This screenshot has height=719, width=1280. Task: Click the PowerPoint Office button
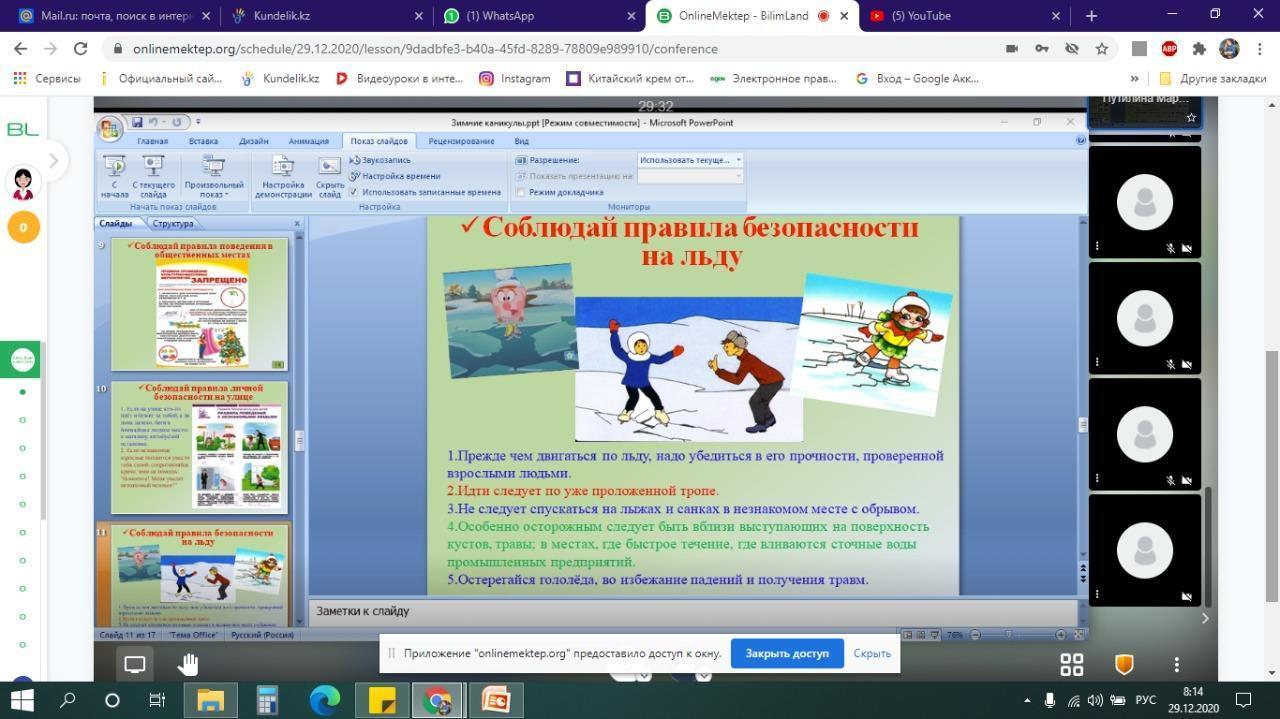pos(109,128)
